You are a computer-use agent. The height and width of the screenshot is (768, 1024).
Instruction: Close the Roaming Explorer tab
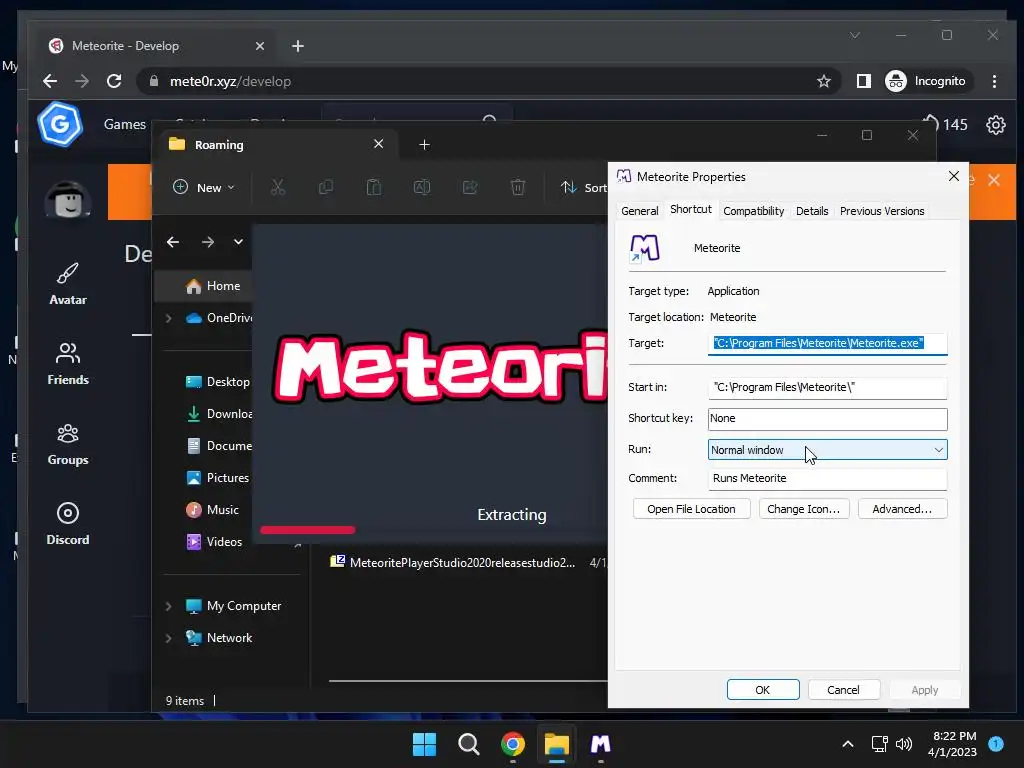click(378, 144)
